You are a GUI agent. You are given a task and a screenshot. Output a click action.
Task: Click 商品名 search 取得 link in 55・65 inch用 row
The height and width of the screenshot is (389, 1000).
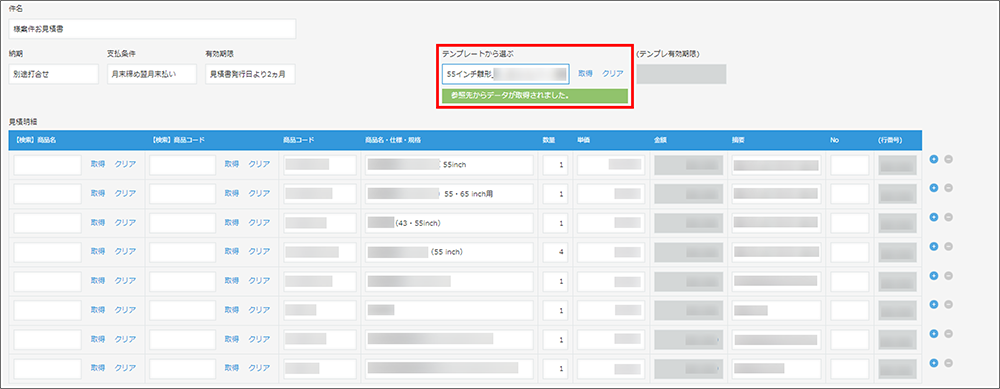click(98, 193)
